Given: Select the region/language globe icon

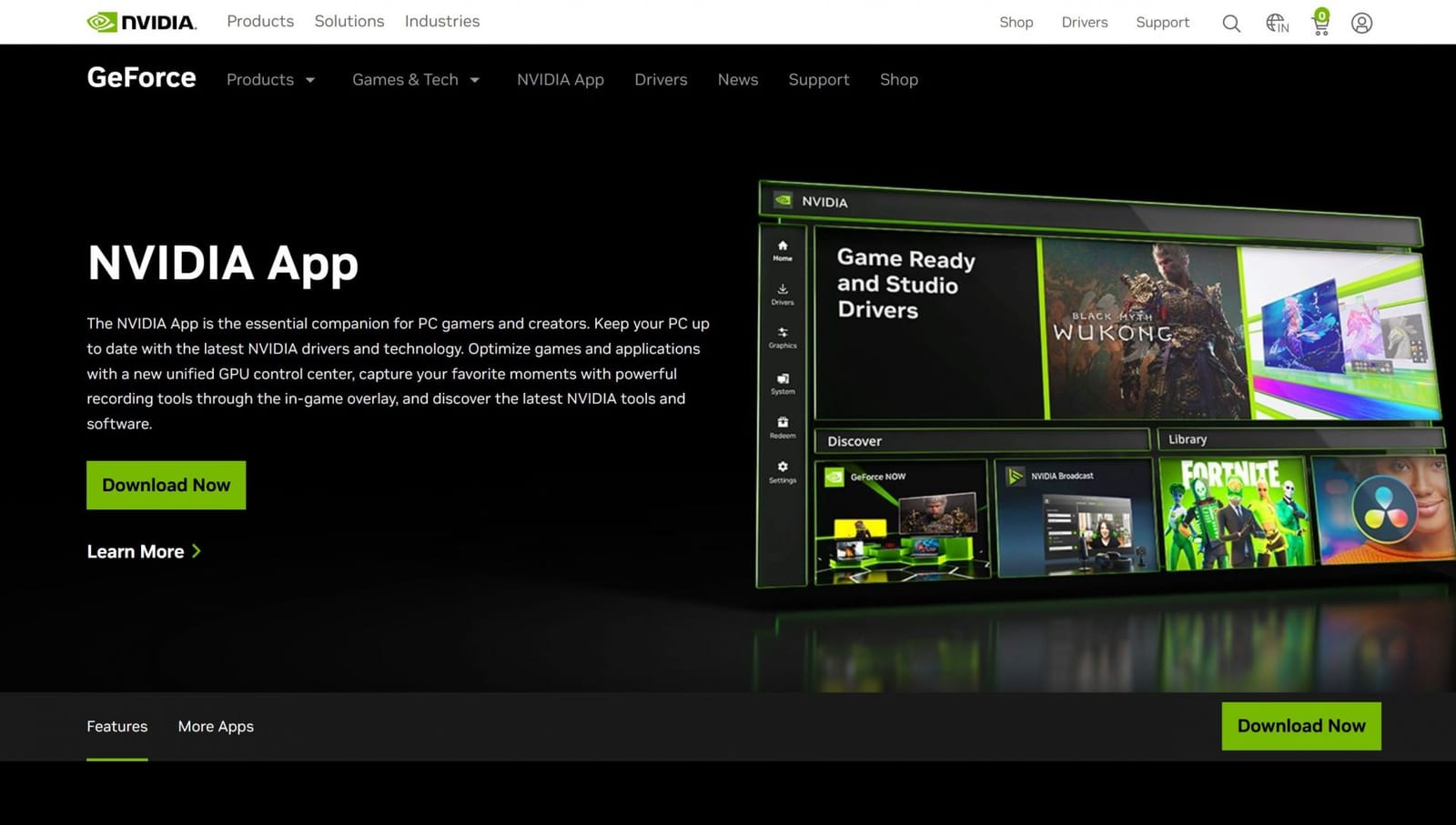Looking at the screenshot, I should pyautogui.click(x=1276, y=23).
